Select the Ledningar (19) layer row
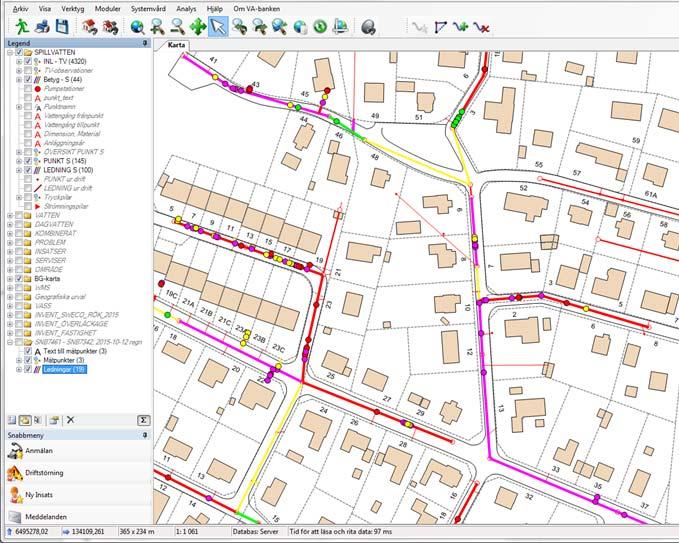679x543 pixels. [65, 369]
